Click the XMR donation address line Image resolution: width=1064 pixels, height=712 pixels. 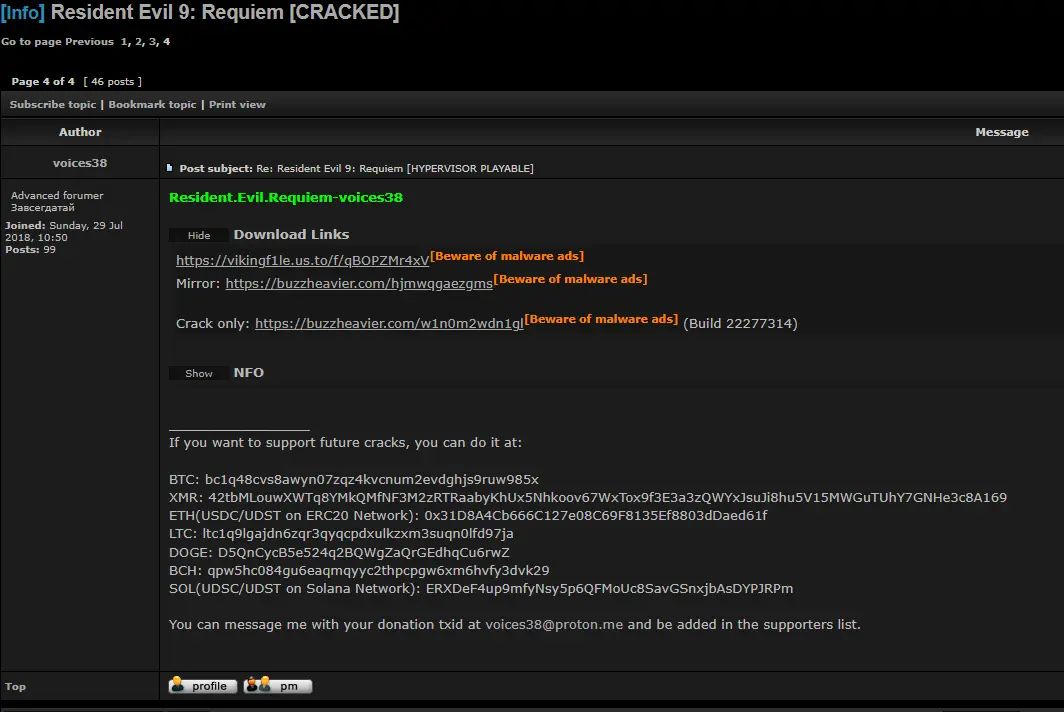[x=588, y=498]
